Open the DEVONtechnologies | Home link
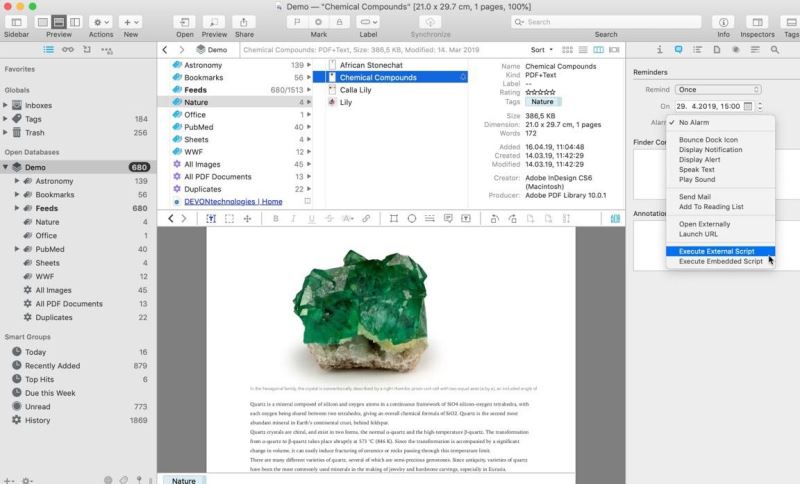The image size is (800, 484). 233,201
